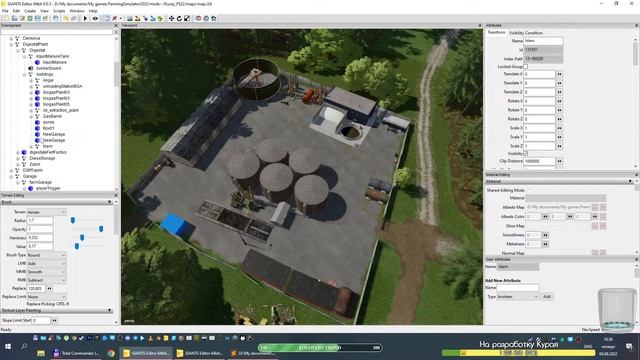Click the eye icon in toolbar
This screenshot has height=360, width=640.
95,18
